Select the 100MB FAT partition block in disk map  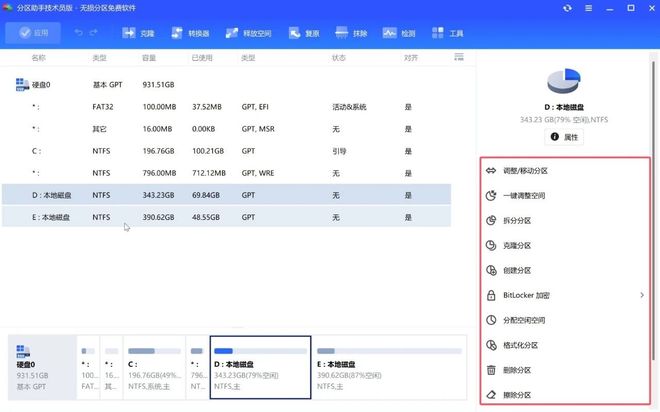click(88, 367)
